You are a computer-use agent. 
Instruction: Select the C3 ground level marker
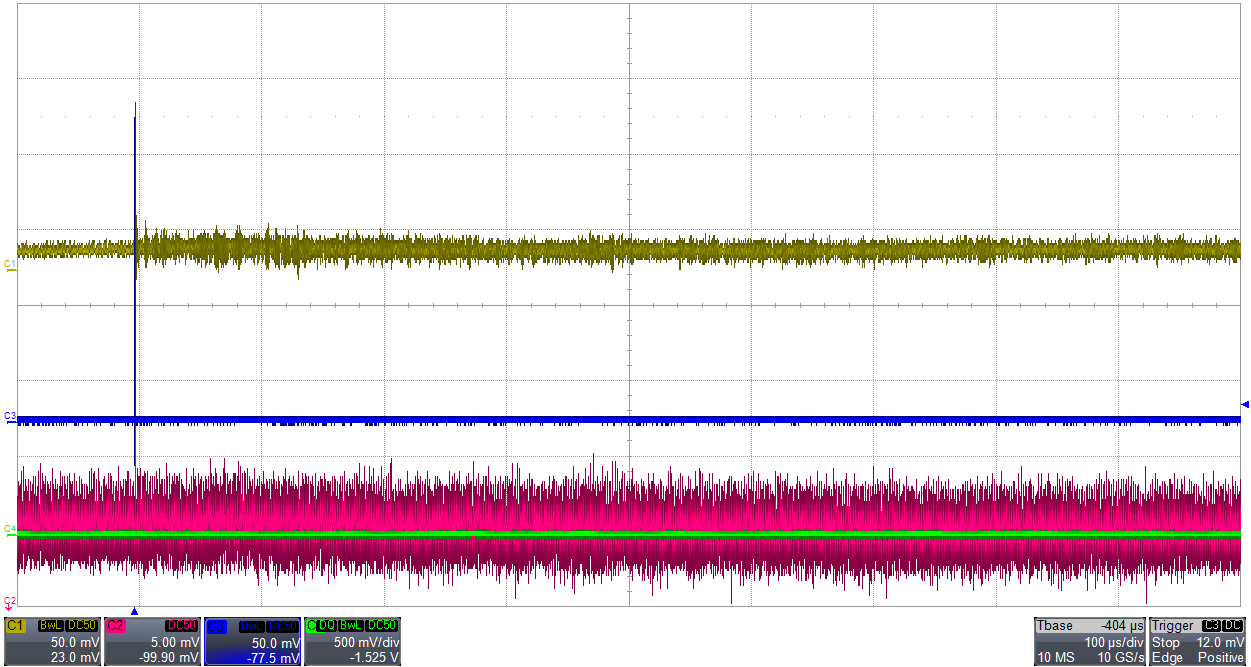click(x=10, y=416)
